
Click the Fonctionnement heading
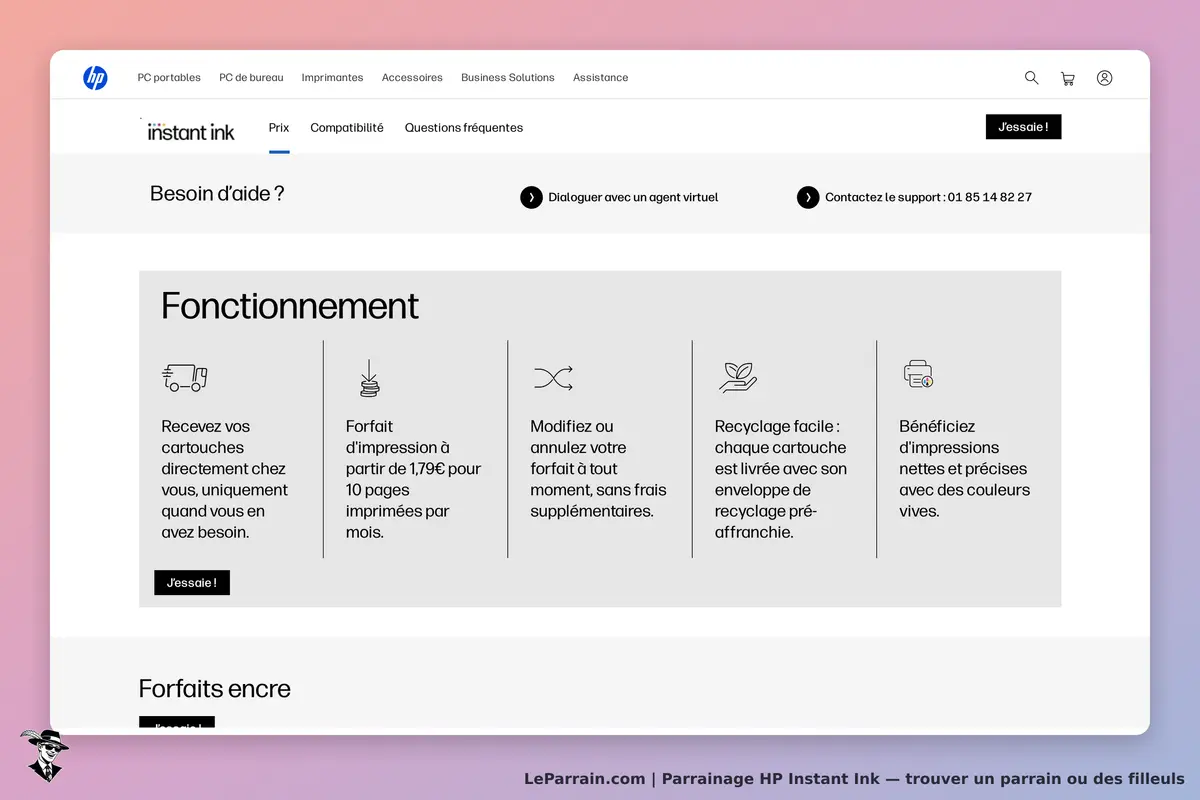290,305
